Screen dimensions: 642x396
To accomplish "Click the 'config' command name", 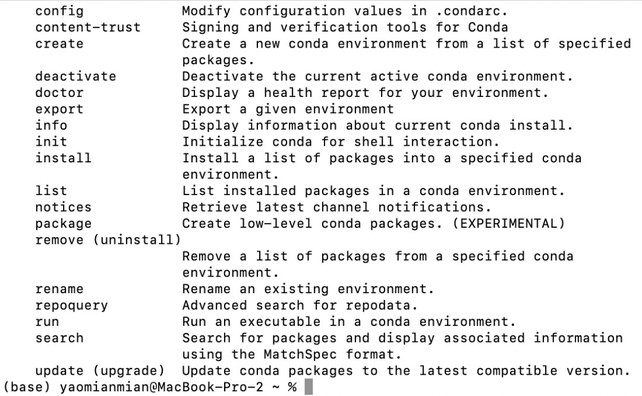I will click(59, 11).
